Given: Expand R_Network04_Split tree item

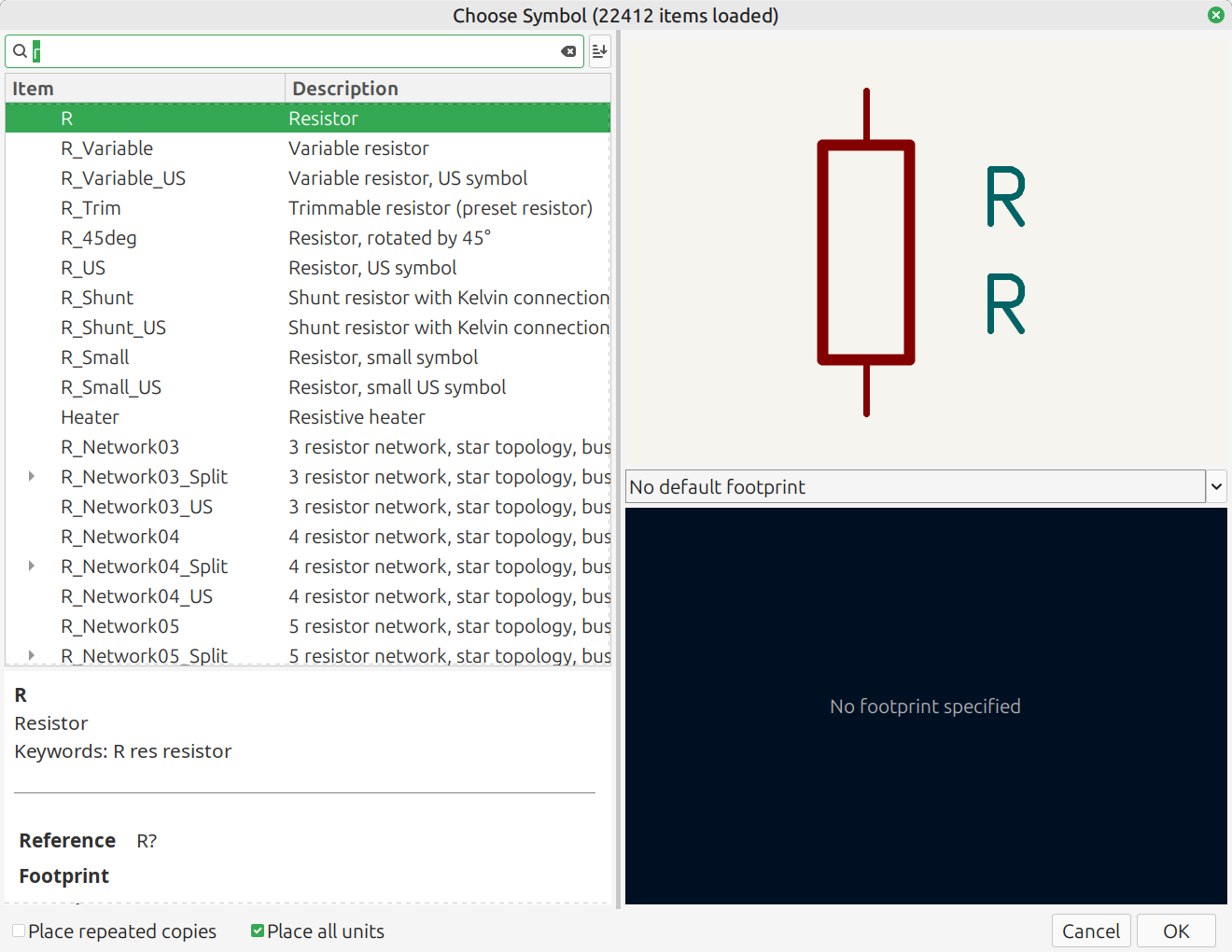Looking at the screenshot, I should point(32,567).
